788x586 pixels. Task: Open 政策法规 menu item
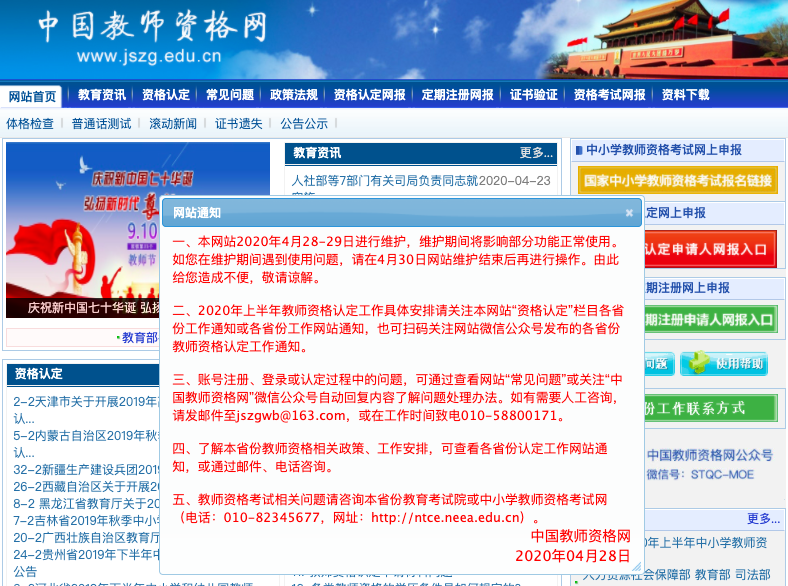click(x=293, y=94)
